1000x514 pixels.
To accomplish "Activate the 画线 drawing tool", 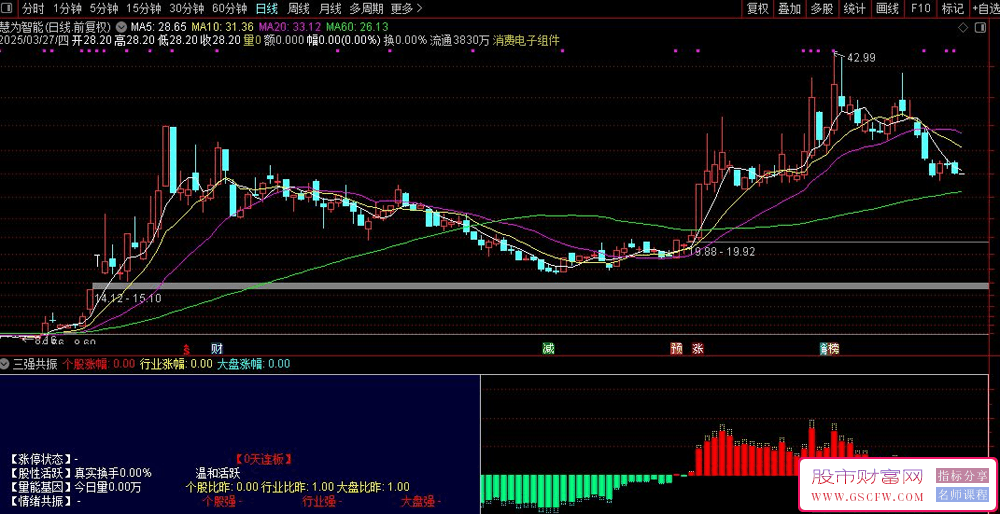I will (x=887, y=9).
